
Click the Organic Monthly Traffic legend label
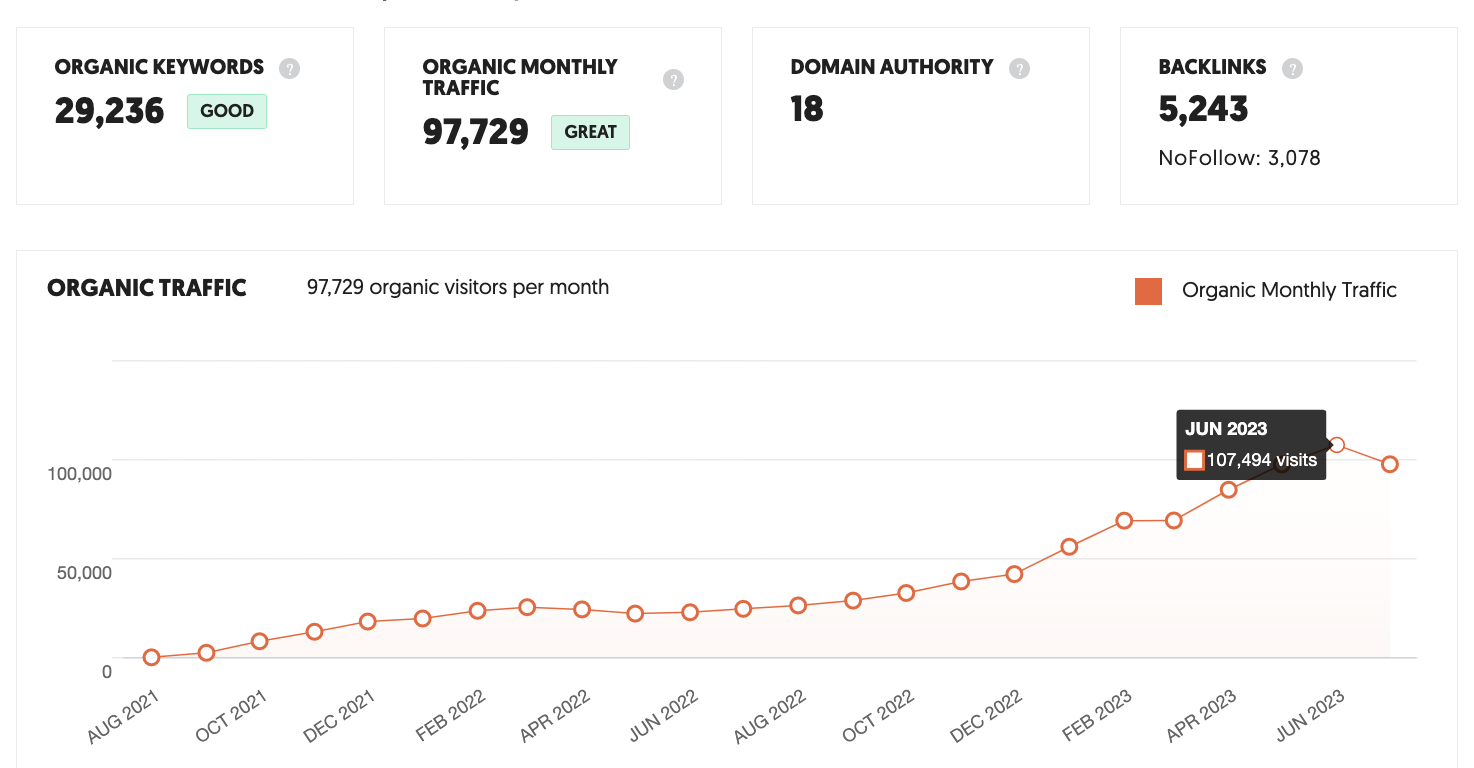click(x=1290, y=290)
